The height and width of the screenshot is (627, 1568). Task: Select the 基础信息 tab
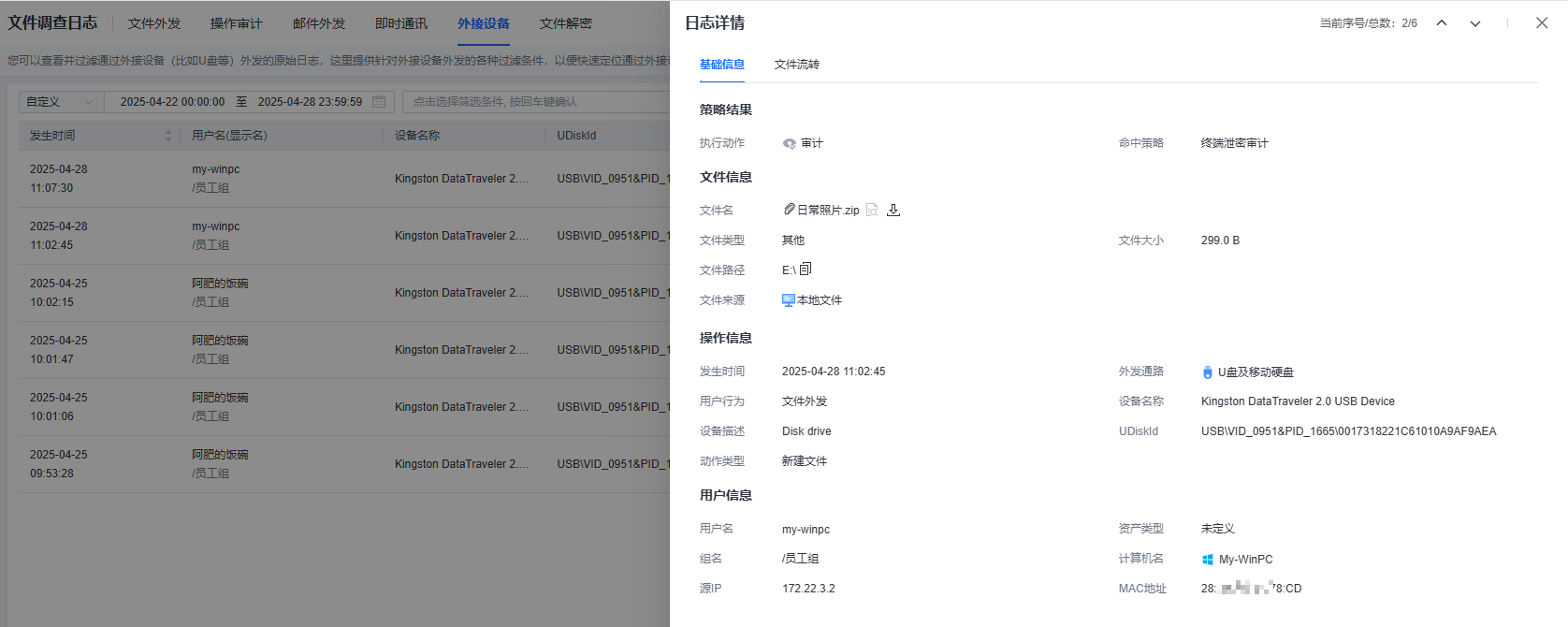coord(721,65)
